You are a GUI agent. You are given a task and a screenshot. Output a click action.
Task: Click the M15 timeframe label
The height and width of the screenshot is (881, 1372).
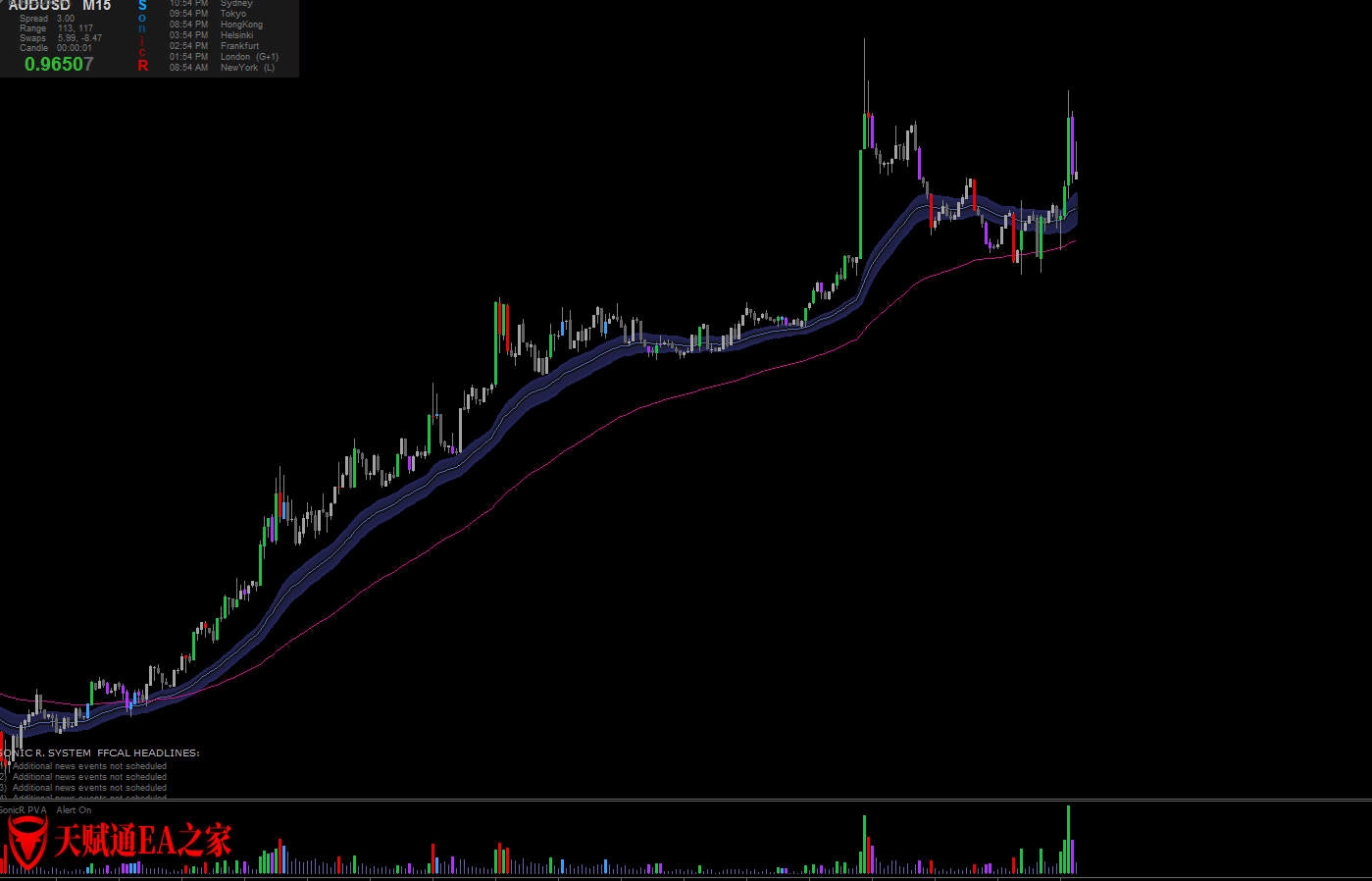point(97,5)
